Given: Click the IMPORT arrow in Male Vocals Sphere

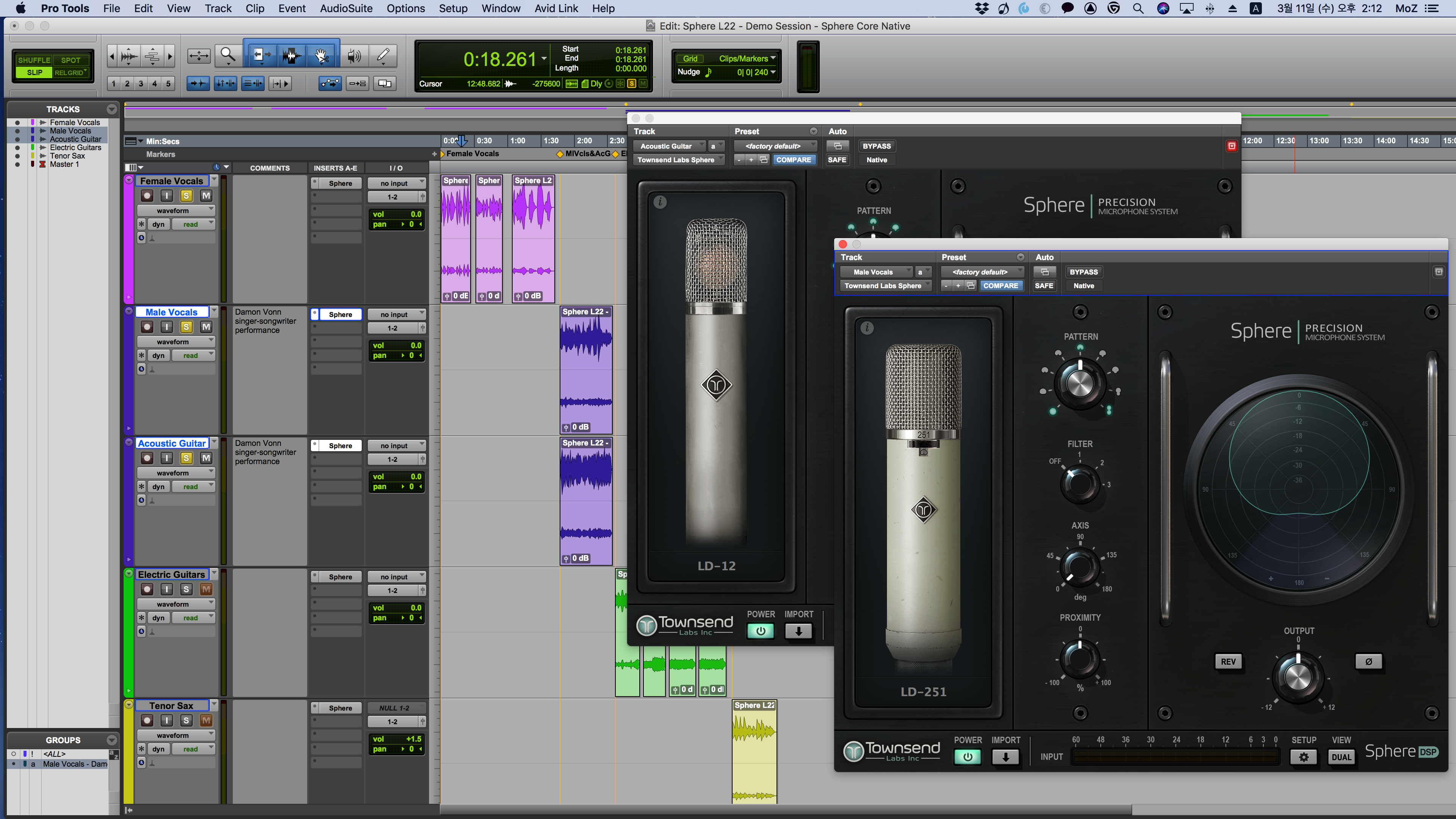Looking at the screenshot, I should pyautogui.click(x=1006, y=758).
